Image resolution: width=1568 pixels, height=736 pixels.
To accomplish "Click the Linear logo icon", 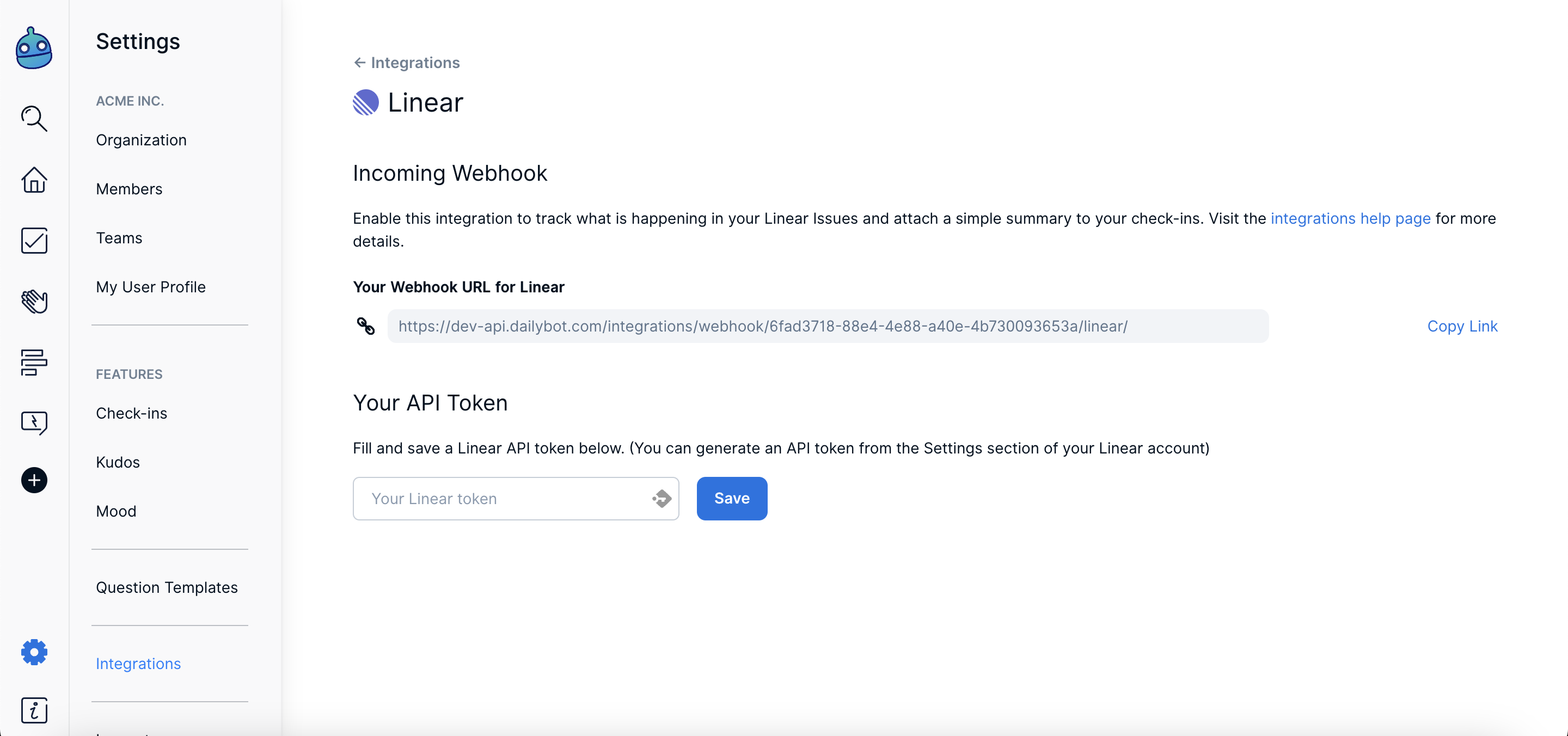I will point(366,102).
